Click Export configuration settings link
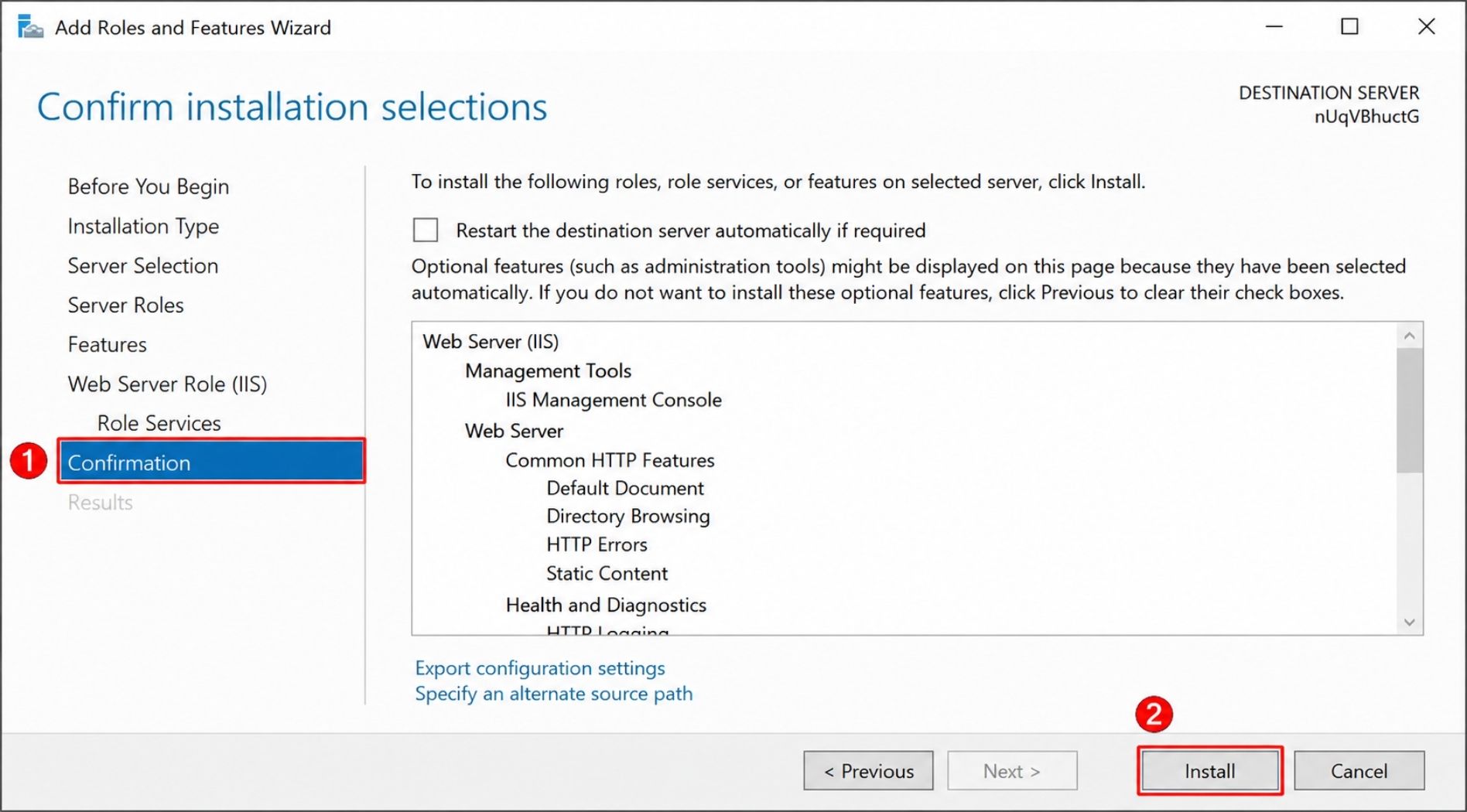This screenshot has height=812, width=1467. [x=540, y=667]
